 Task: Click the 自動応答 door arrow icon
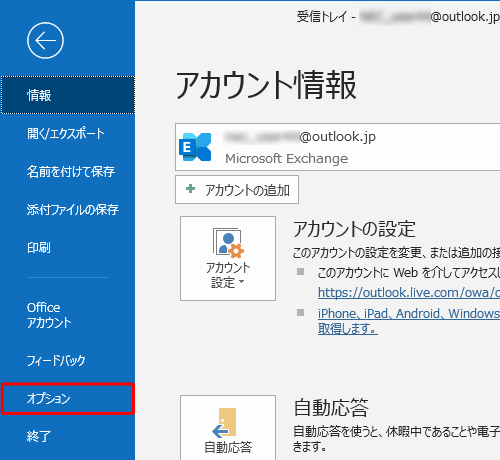point(224,422)
